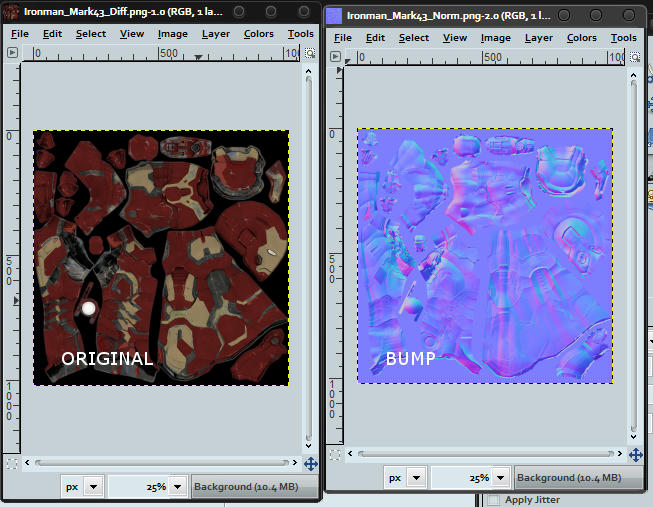Image resolution: width=653 pixels, height=507 pixels.
Task: Click image menu arrow button in Diff window
Action: pos(12,52)
